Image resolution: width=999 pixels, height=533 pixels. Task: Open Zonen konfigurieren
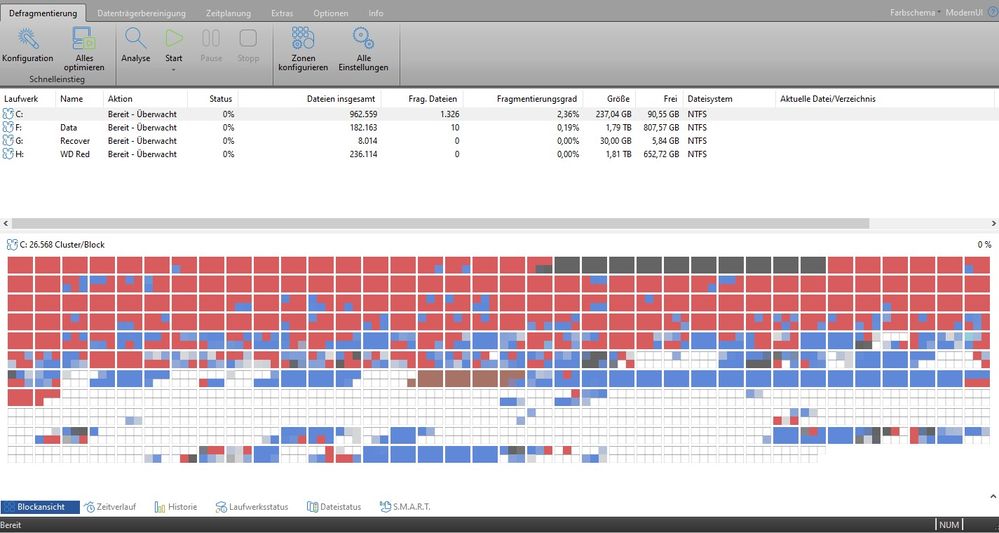(x=303, y=38)
